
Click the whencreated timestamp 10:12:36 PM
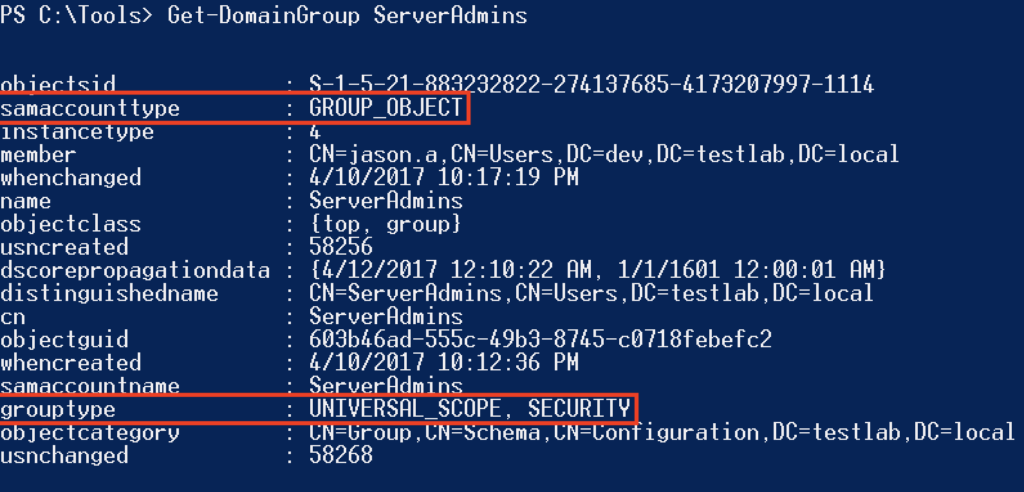click(507, 363)
